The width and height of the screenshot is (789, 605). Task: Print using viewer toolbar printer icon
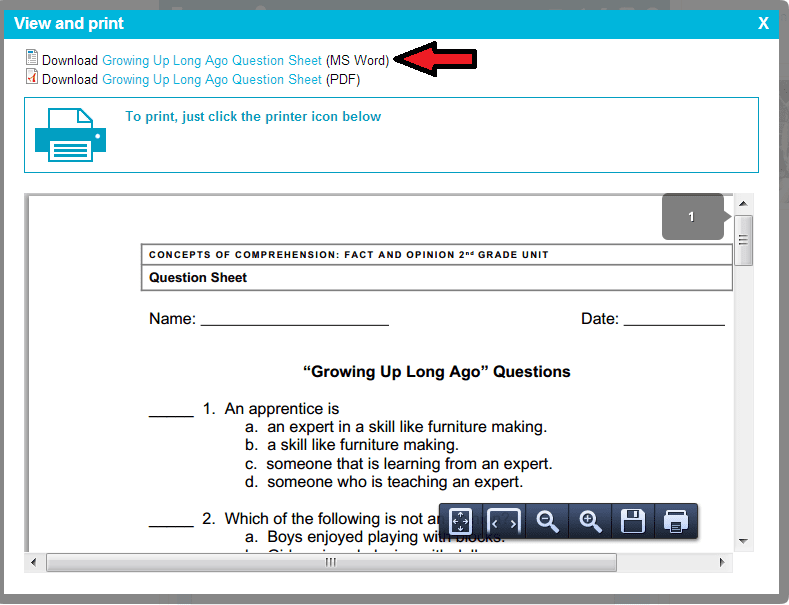tap(676, 521)
